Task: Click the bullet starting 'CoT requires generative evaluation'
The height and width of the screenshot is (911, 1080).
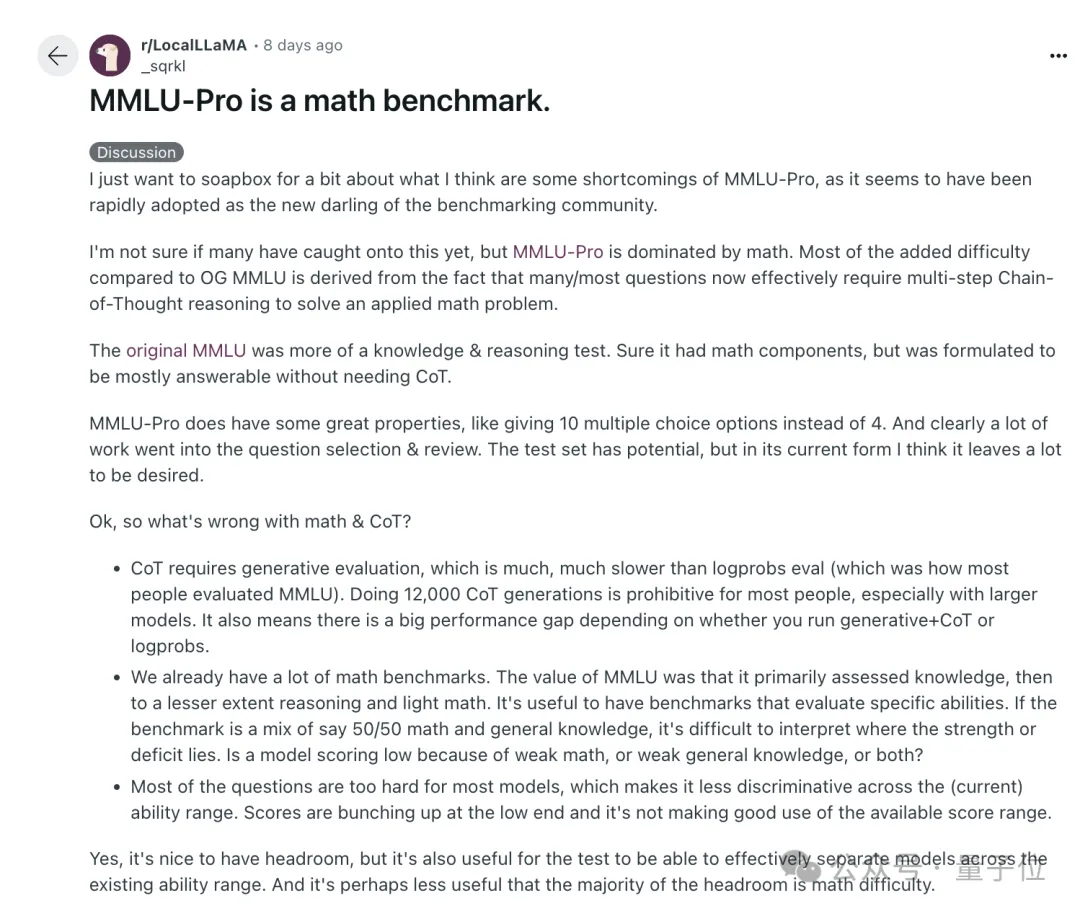Action: coord(584,607)
